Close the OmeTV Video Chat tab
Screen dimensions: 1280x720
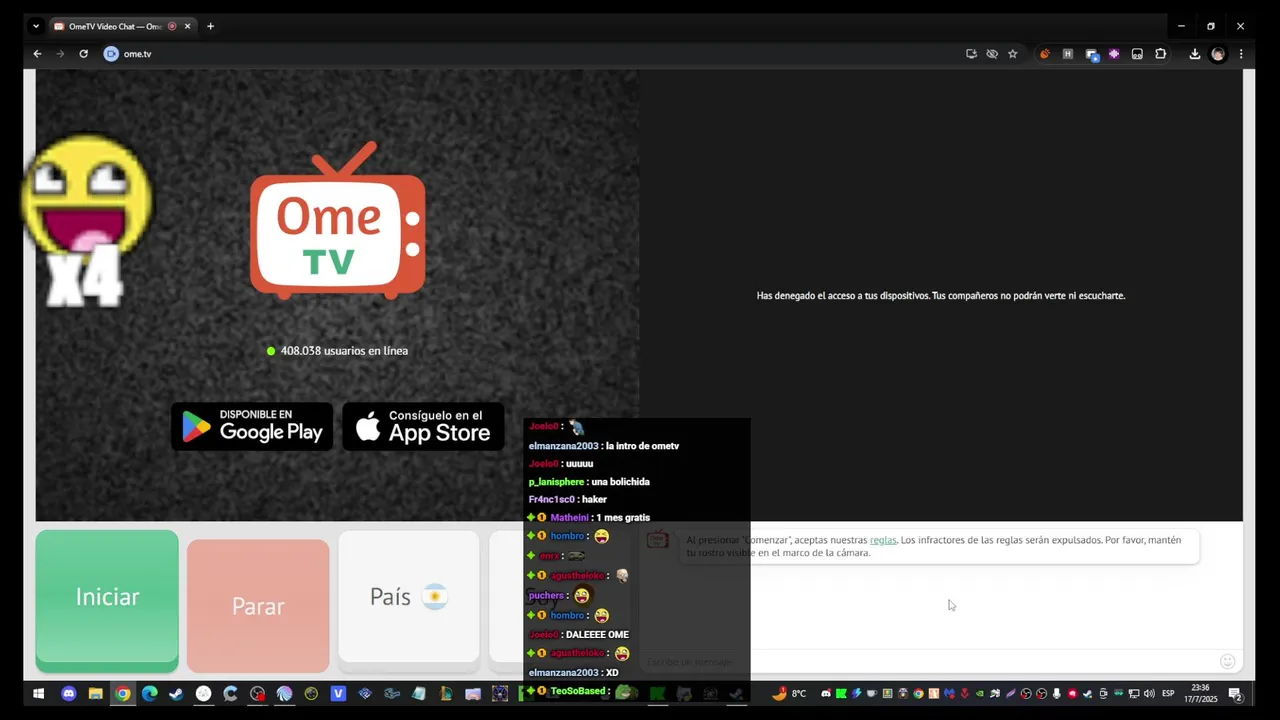187,26
